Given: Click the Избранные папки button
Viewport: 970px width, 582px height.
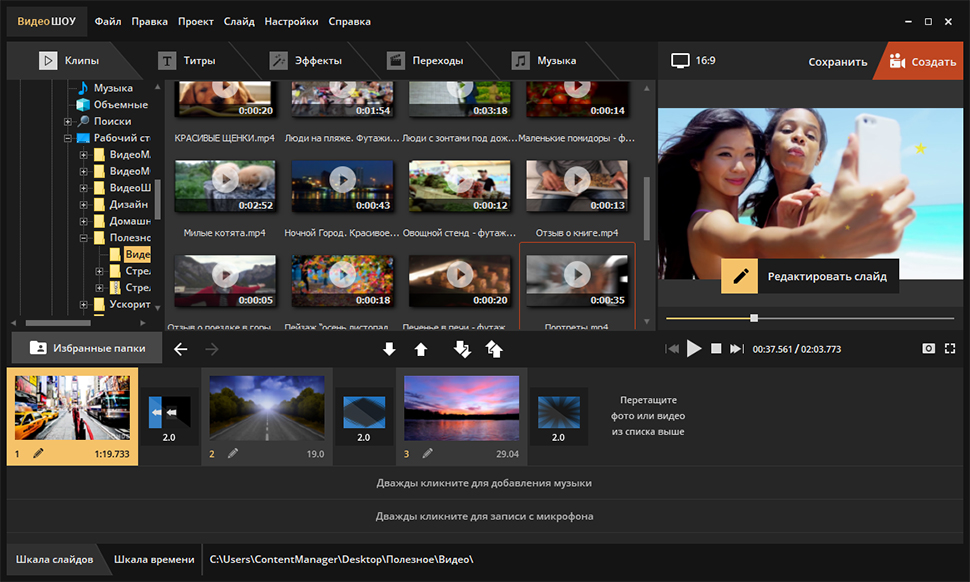Looking at the screenshot, I should pos(87,348).
